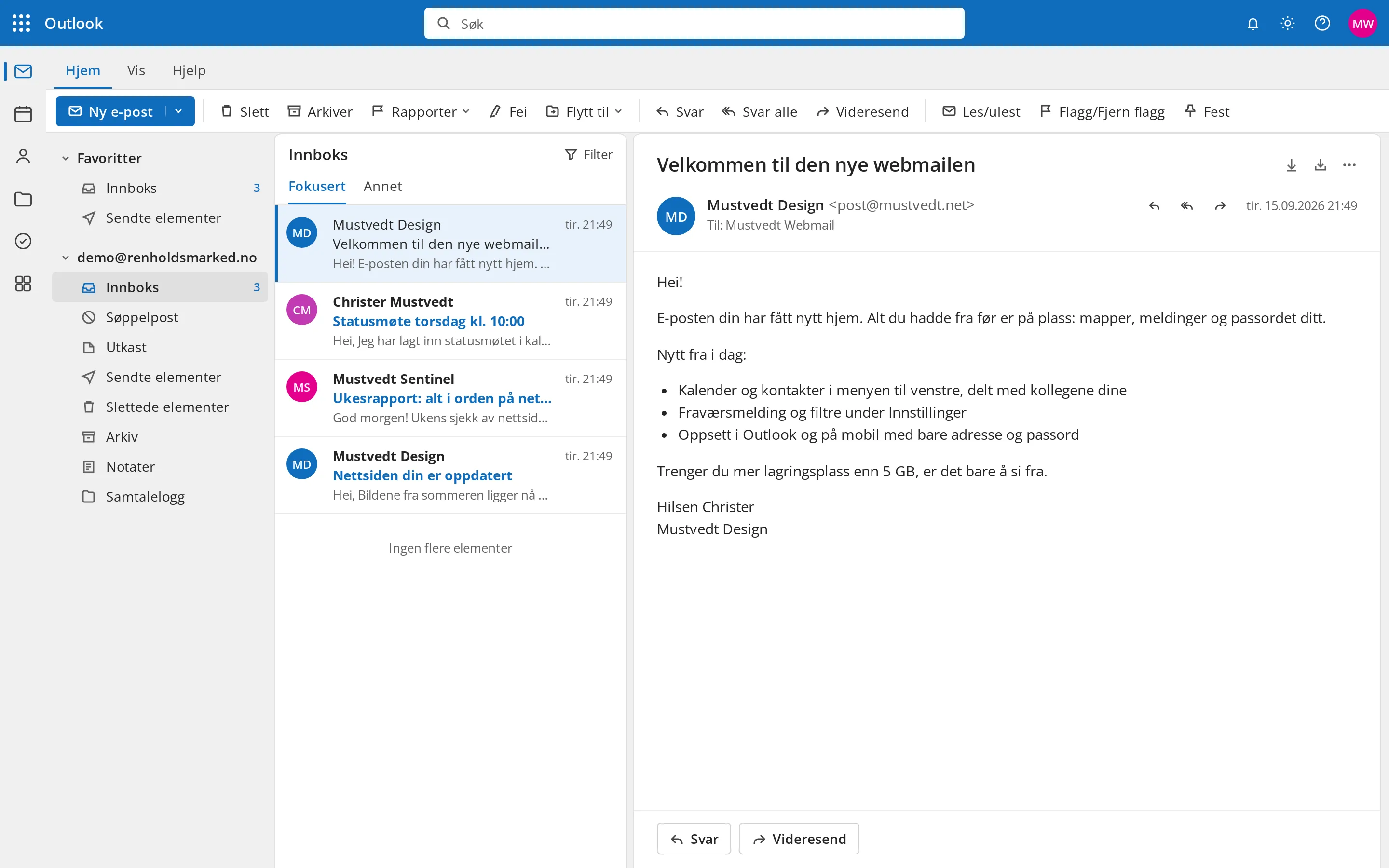Open the Ny e-post dropdown arrow
This screenshot has width=1389, height=868.
178,111
